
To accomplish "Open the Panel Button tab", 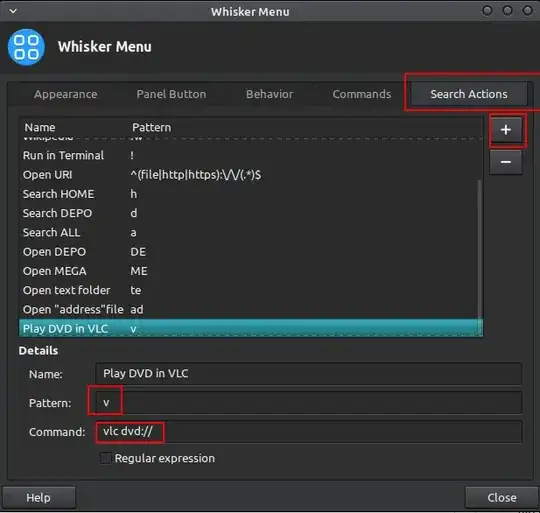I will pos(171,94).
